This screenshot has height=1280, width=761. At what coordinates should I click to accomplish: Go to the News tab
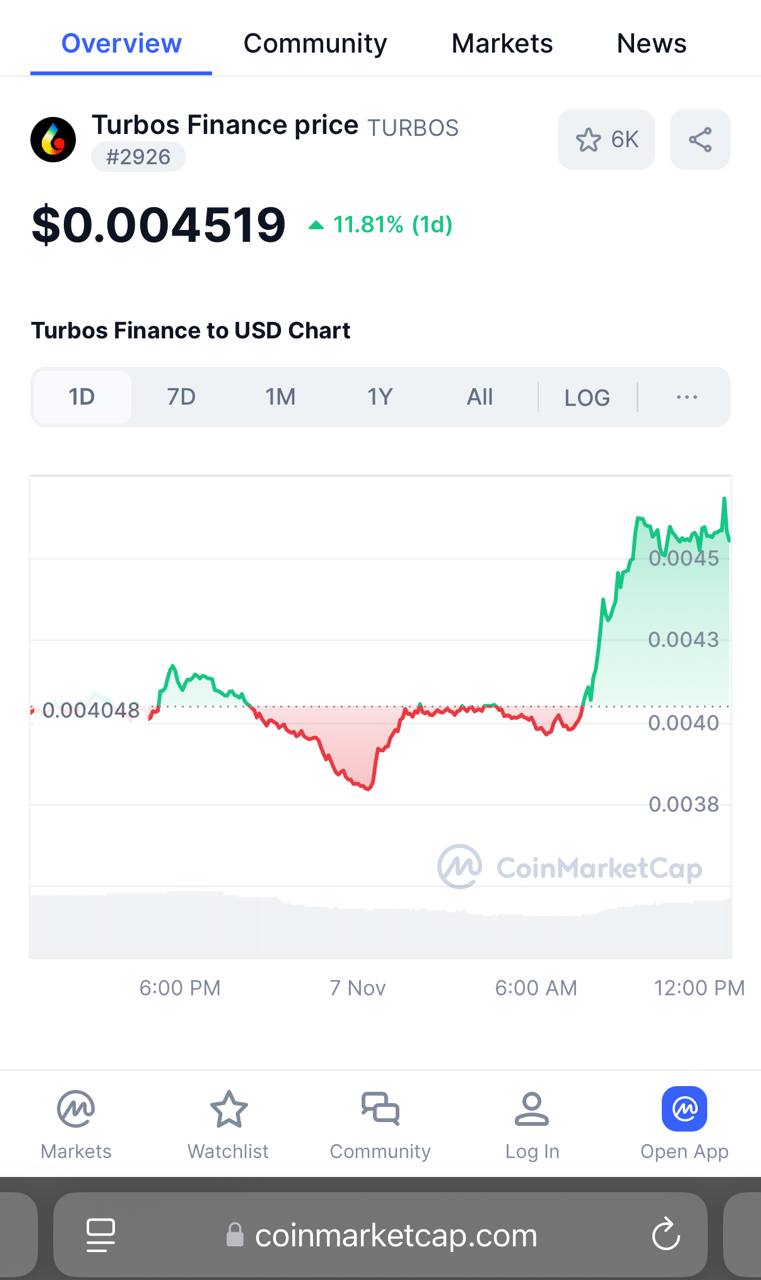coord(651,44)
